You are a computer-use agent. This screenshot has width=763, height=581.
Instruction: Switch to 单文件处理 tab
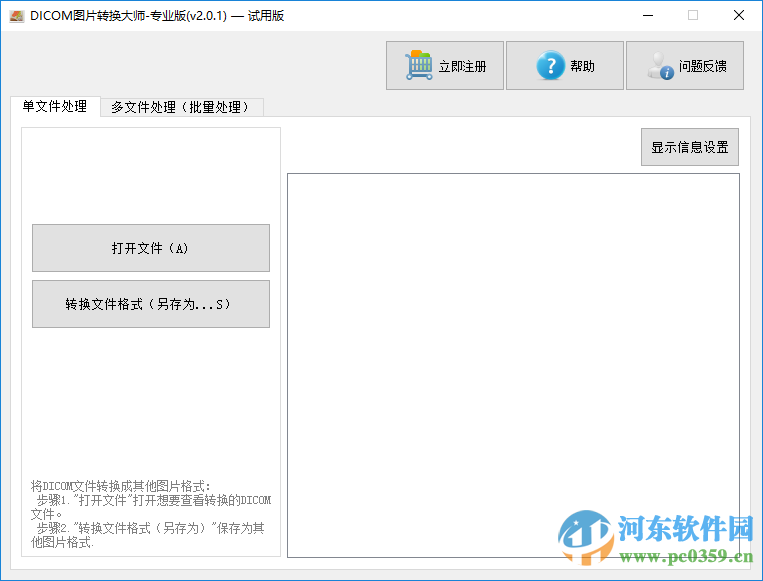click(55, 106)
